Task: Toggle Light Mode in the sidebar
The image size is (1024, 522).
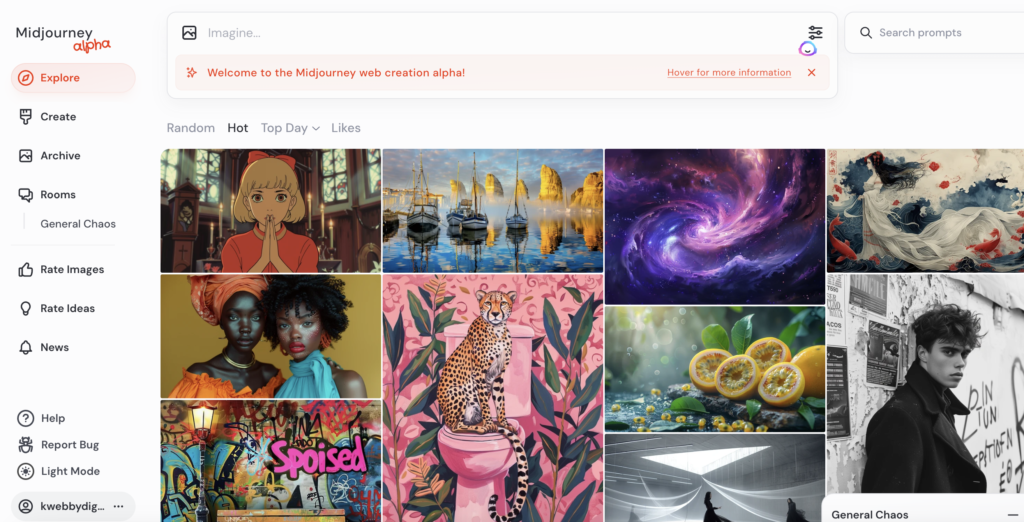Action: pos(59,471)
